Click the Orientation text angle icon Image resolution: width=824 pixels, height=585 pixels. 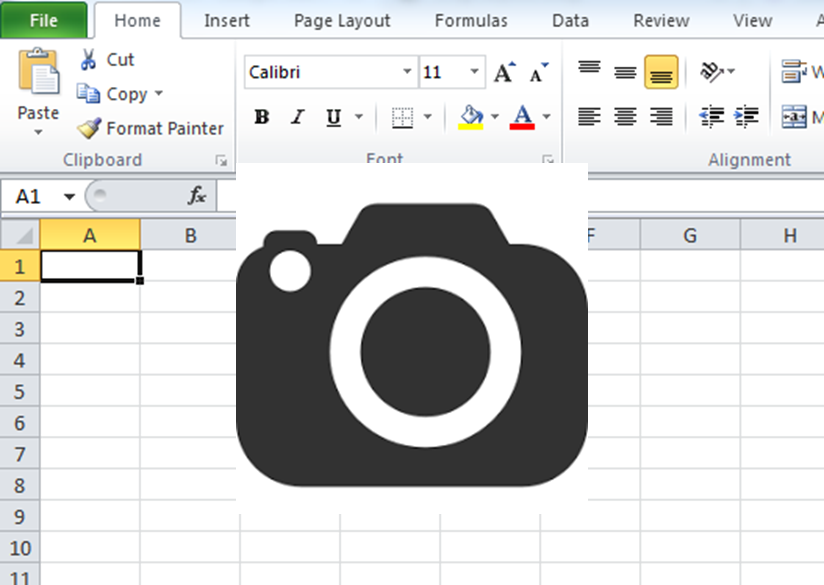point(712,71)
